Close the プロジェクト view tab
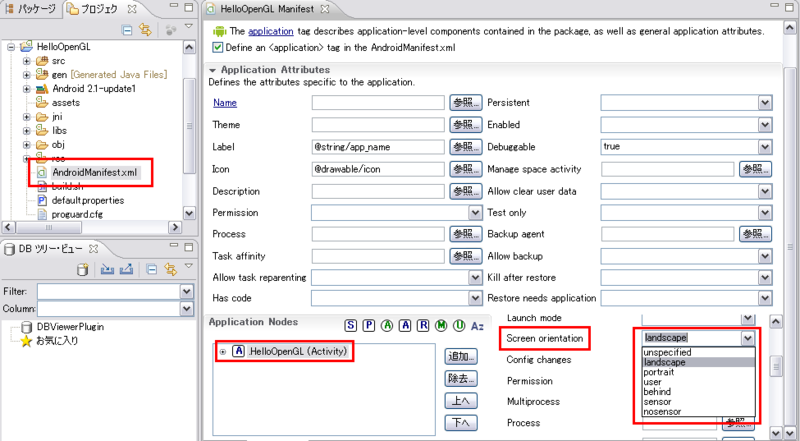This screenshot has width=800, height=441. 132,9
